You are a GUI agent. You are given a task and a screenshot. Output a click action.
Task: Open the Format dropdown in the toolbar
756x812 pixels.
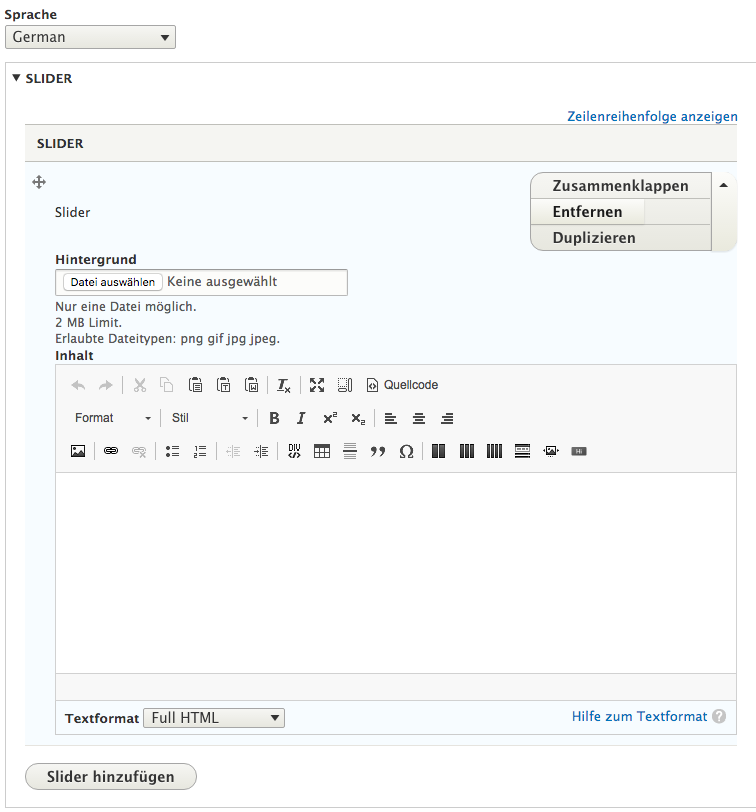(x=113, y=418)
